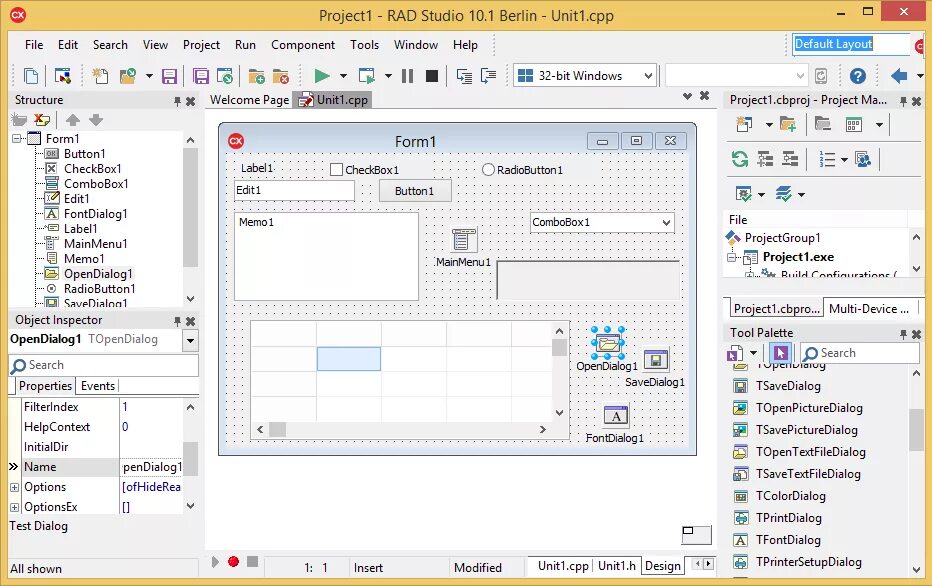Viewport: 932px width, 586px height.
Task: Click the Play Macro triangle icon
Action: (x=215, y=562)
